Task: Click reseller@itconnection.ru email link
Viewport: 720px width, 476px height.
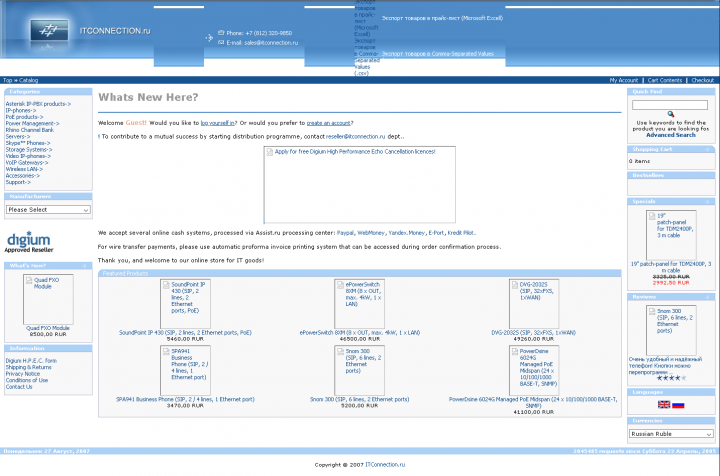Action: 355,137
